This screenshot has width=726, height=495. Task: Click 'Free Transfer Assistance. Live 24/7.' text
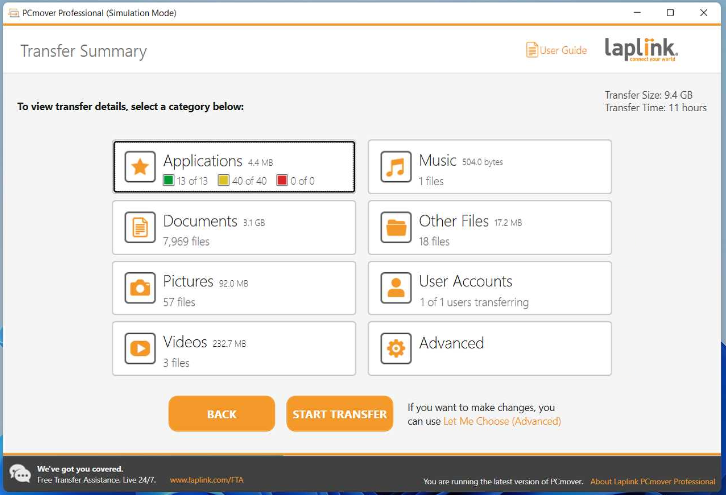pos(96,480)
